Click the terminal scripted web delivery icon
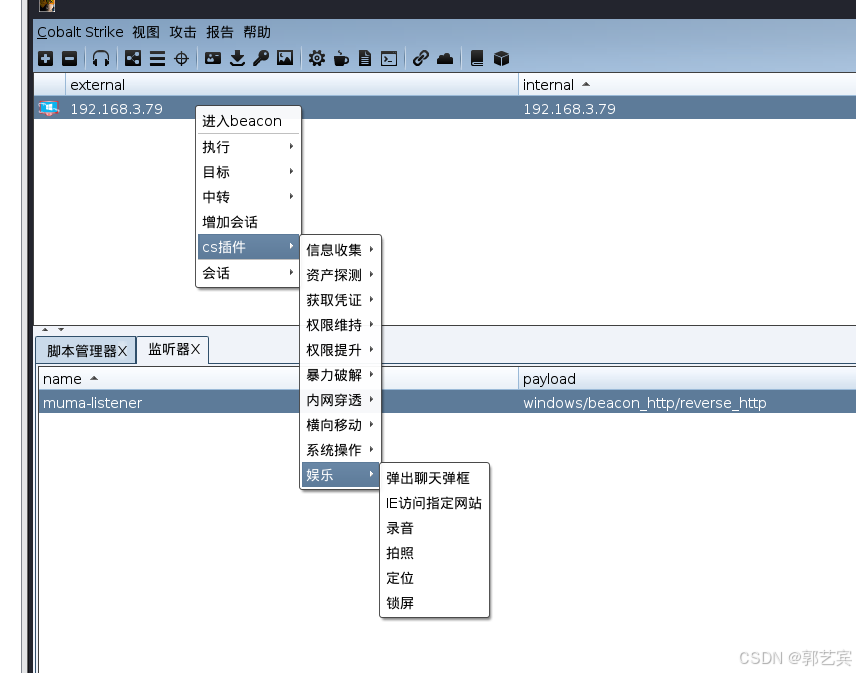The height and width of the screenshot is (673, 856). click(x=389, y=58)
